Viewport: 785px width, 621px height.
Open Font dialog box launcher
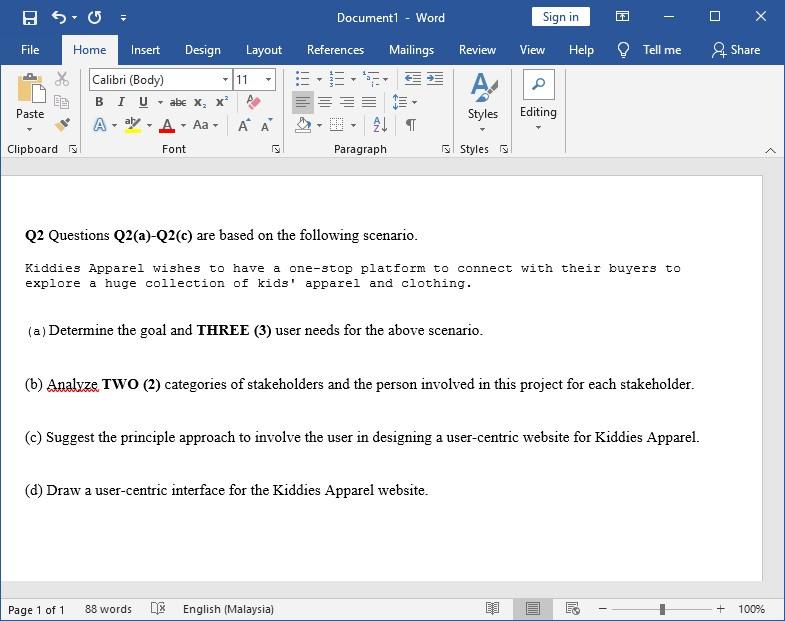[x=275, y=149]
